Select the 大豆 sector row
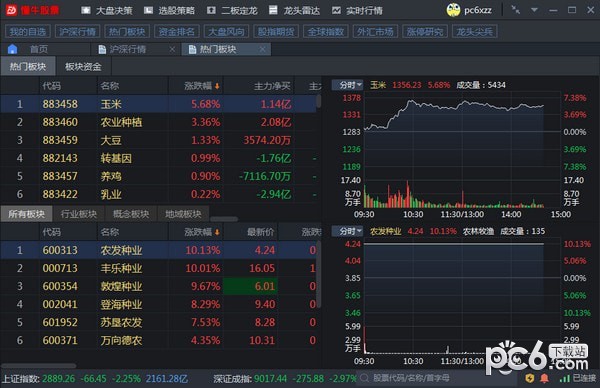The height and width of the screenshot is (388, 600). pyautogui.click(x=158, y=140)
